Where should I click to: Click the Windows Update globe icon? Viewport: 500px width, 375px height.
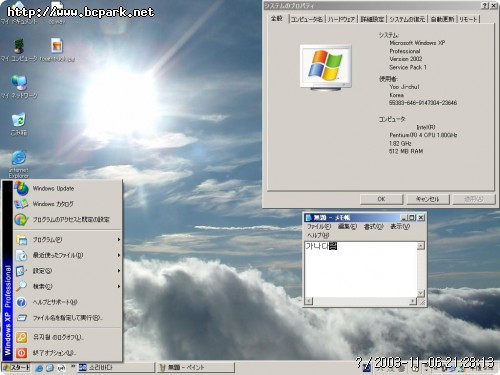(x=21, y=189)
